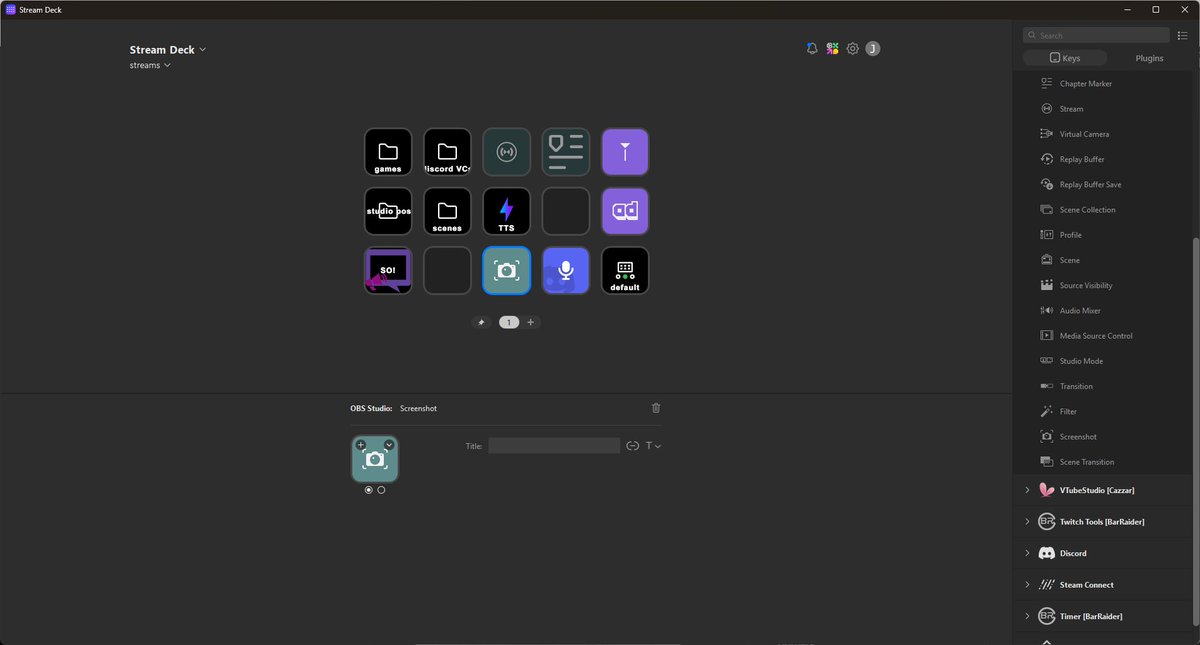The image size is (1200, 645).
Task: Select the Source Visibility action
Action: 1086,285
